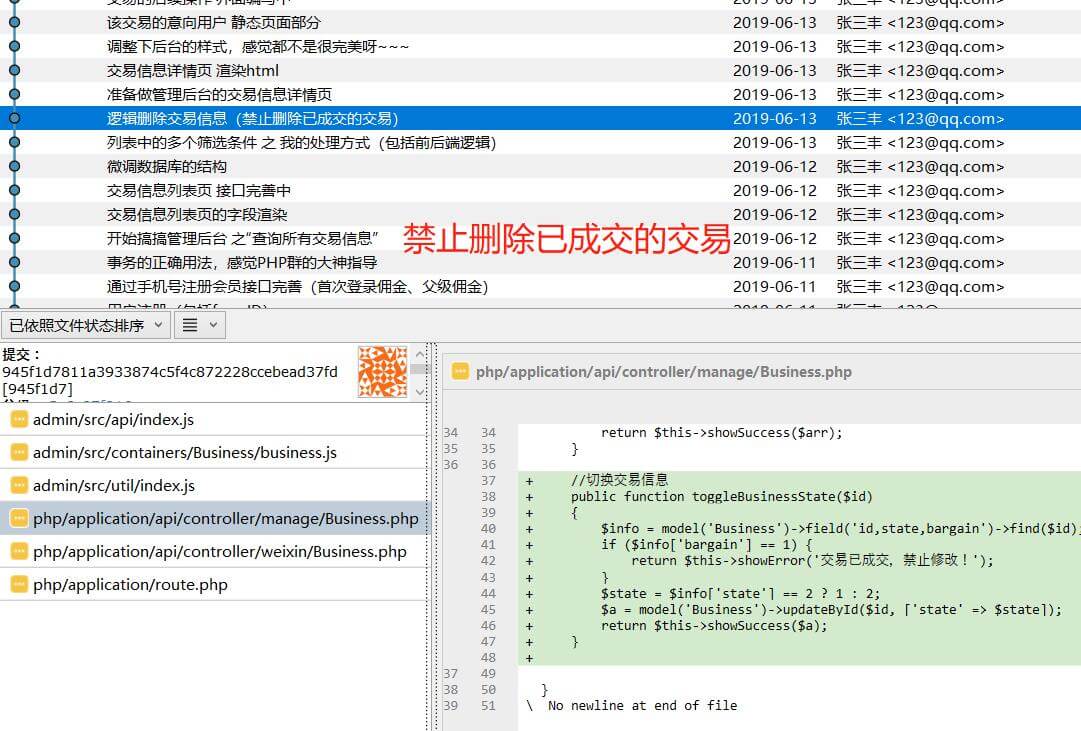The image size is (1081, 731).
Task: Click the diff header path manage/Business.php
Action: (663, 372)
